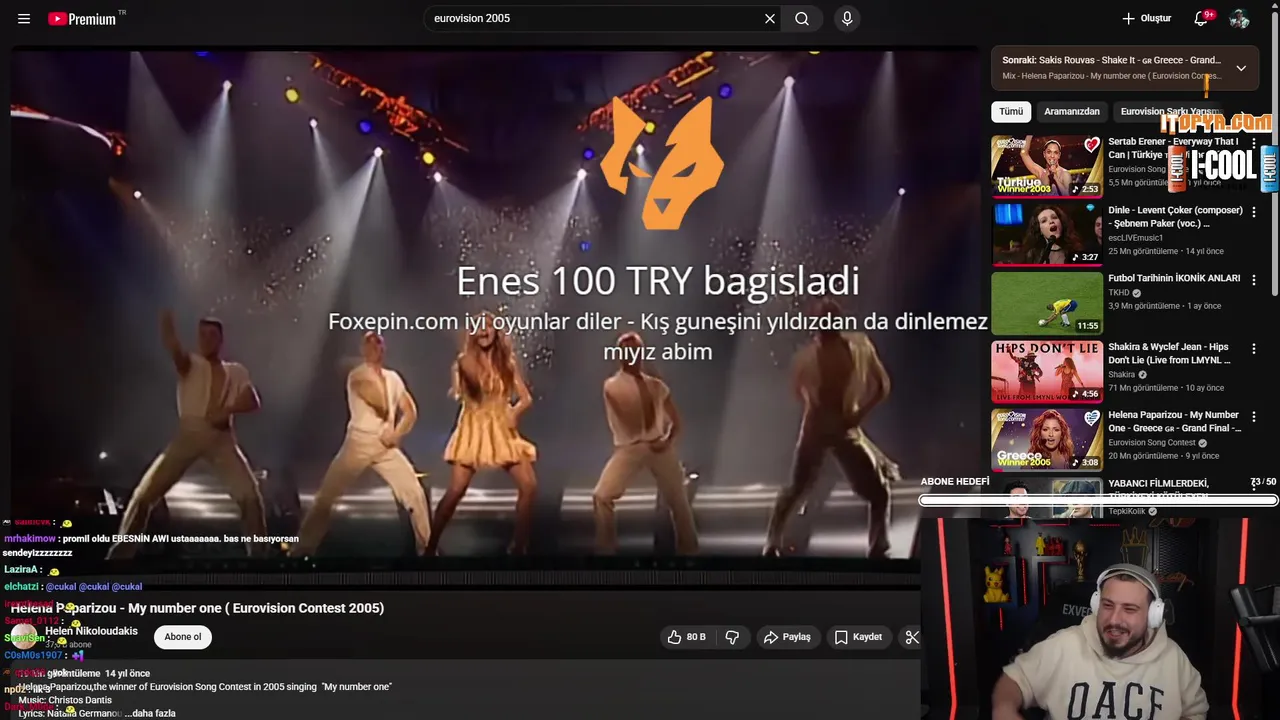Click the Eurovision Song Contest channel under Helena video
Image resolution: width=1280 pixels, height=720 pixels.
pos(1152,443)
